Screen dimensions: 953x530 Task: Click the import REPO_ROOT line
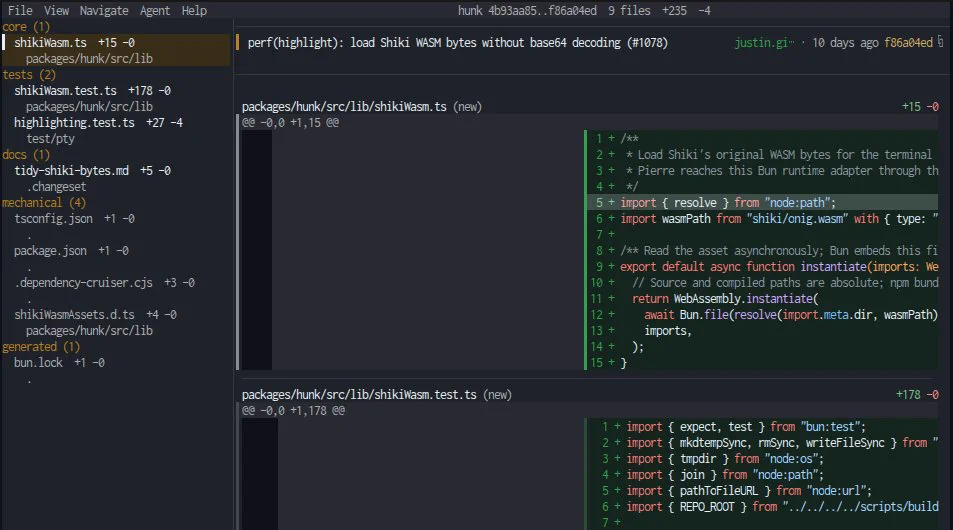[x=762, y=507]
